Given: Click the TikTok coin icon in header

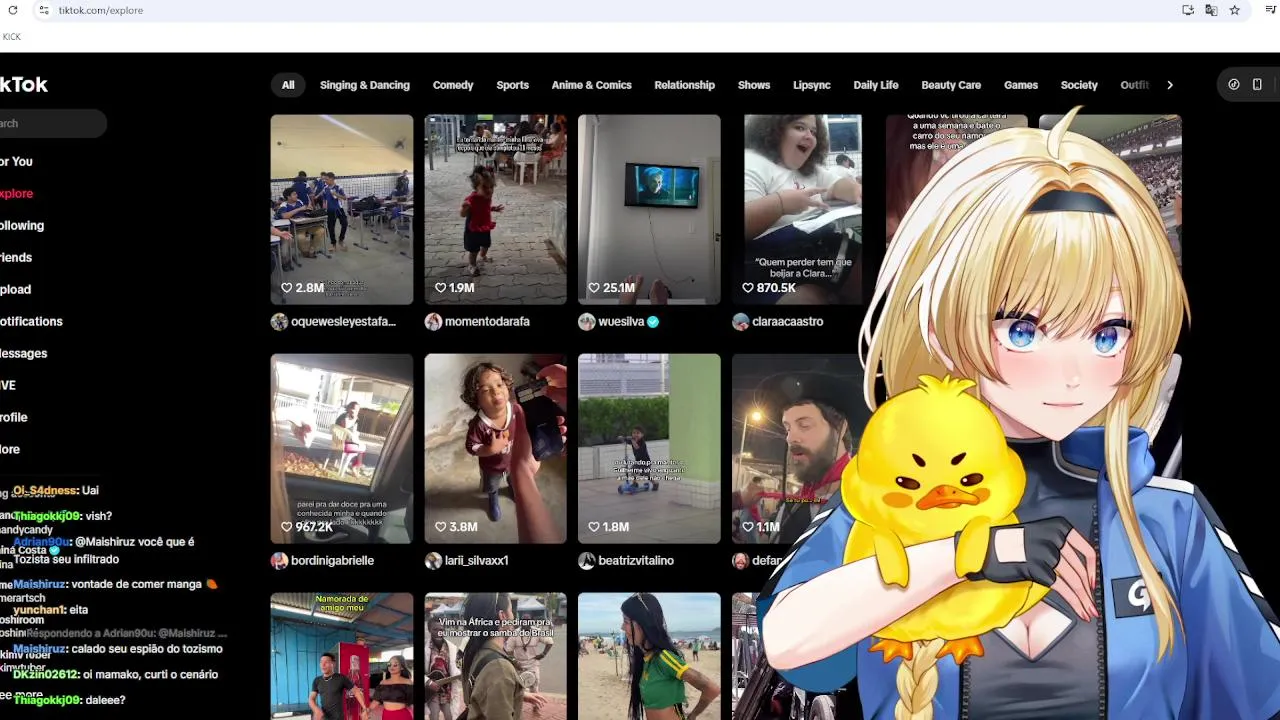Looking at the screenshot, I should [1234, 85].
